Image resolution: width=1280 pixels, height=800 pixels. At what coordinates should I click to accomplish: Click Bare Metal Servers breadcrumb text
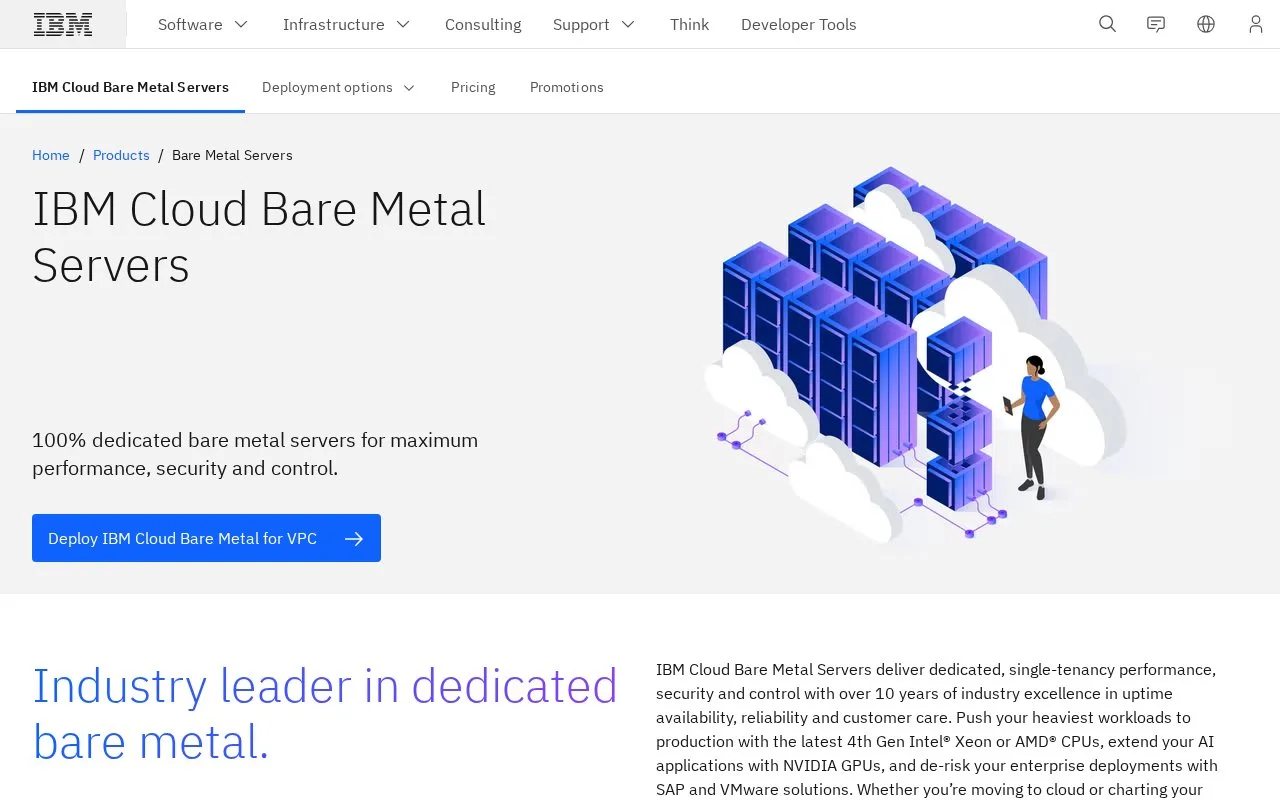pos(232,155)
